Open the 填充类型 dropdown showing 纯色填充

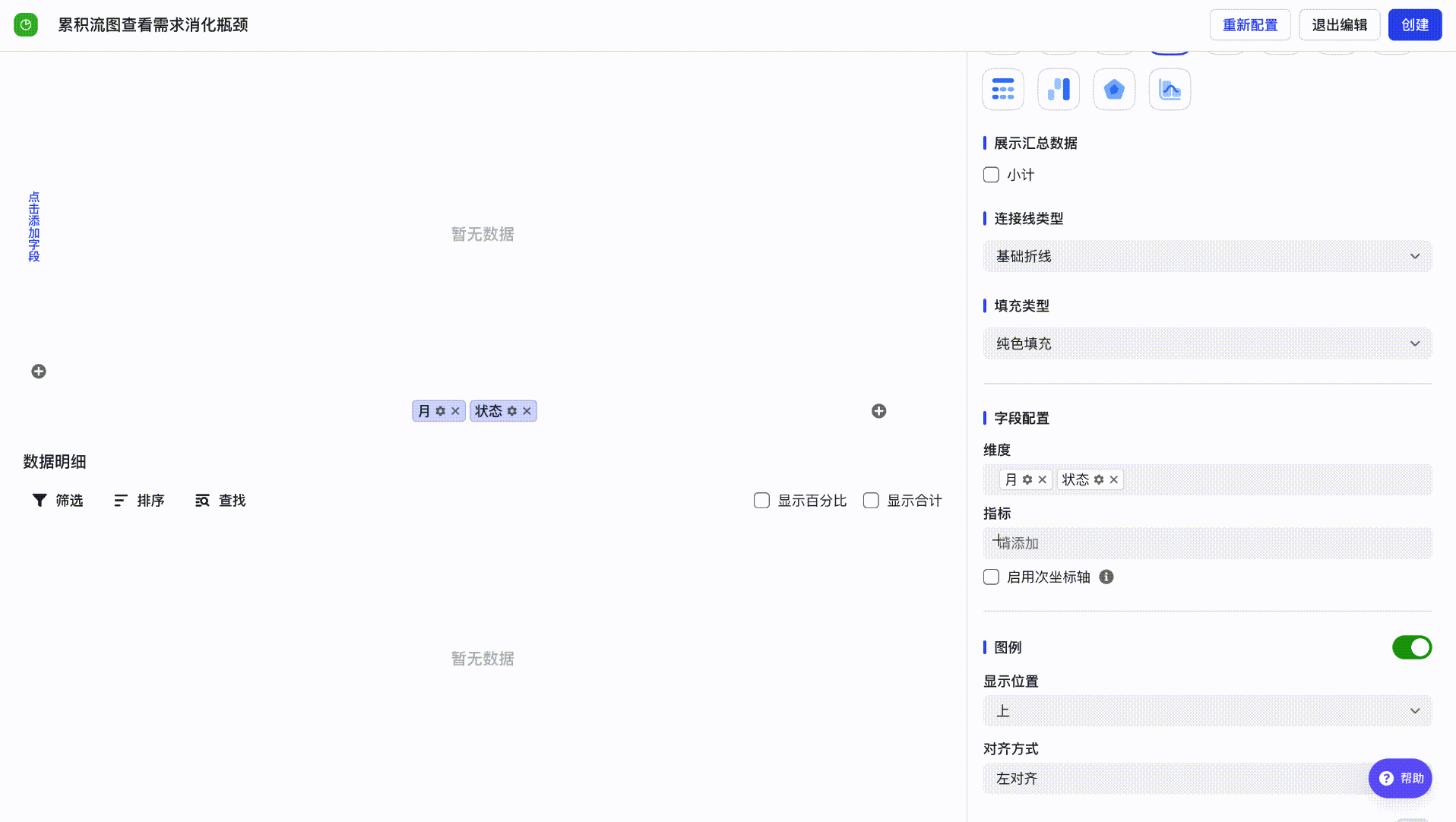tap(1208, 344)
